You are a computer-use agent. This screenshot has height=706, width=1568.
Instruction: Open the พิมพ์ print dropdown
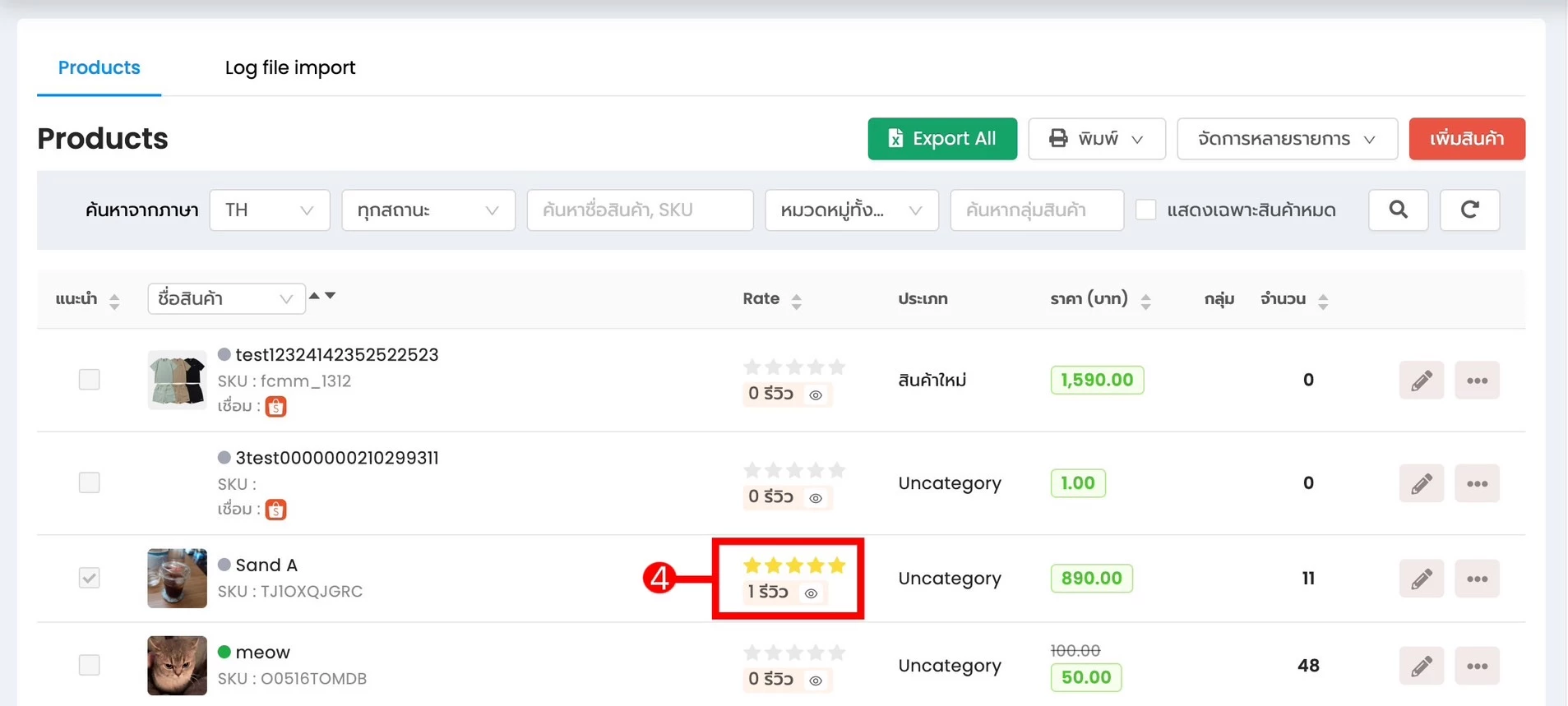tap(1097, 138)
